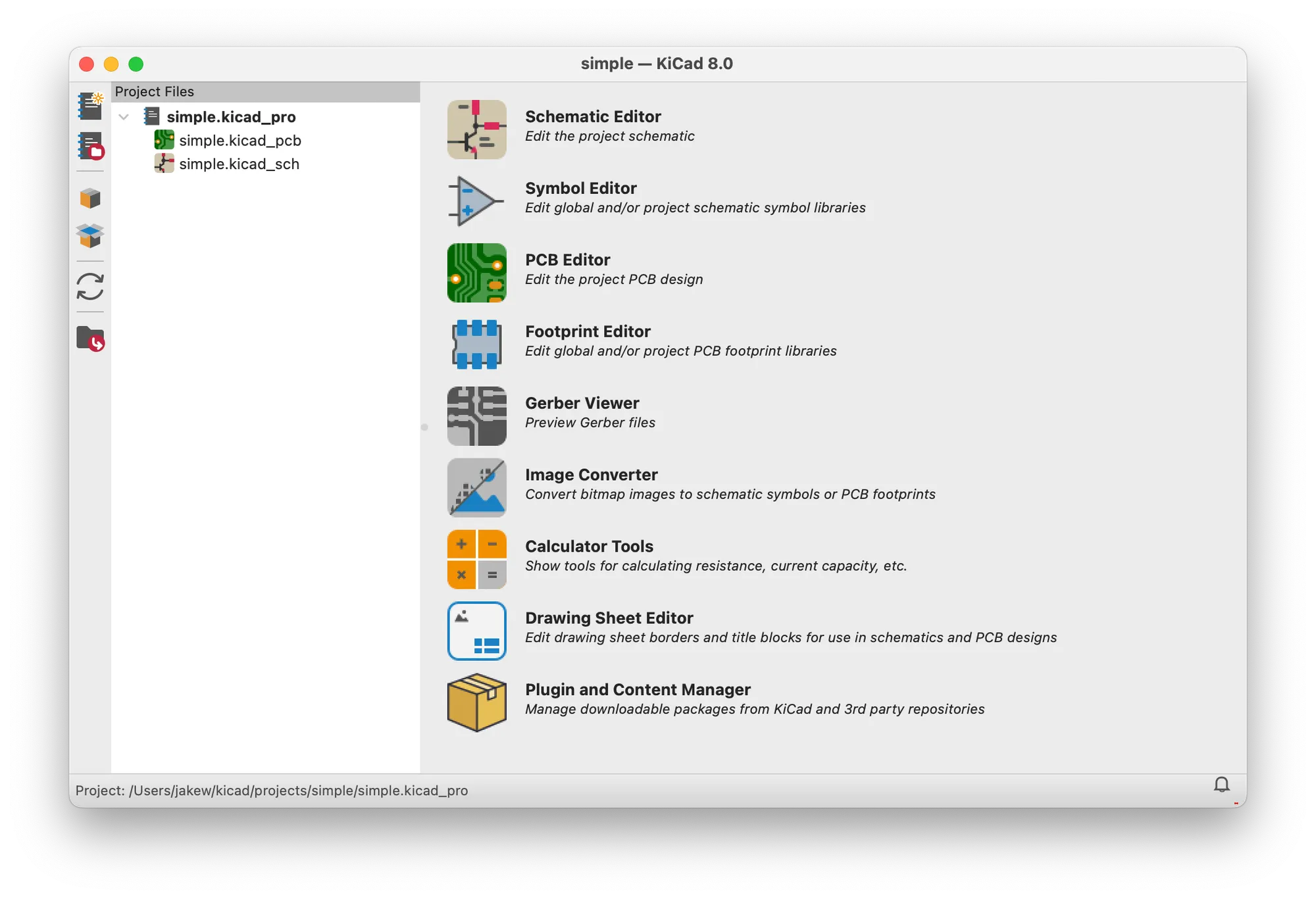This screenshot has width=1316, height=899.
Task: Minimize the KiCad window with yellow button
Action: pyautogui.click(x=111, y=64)
